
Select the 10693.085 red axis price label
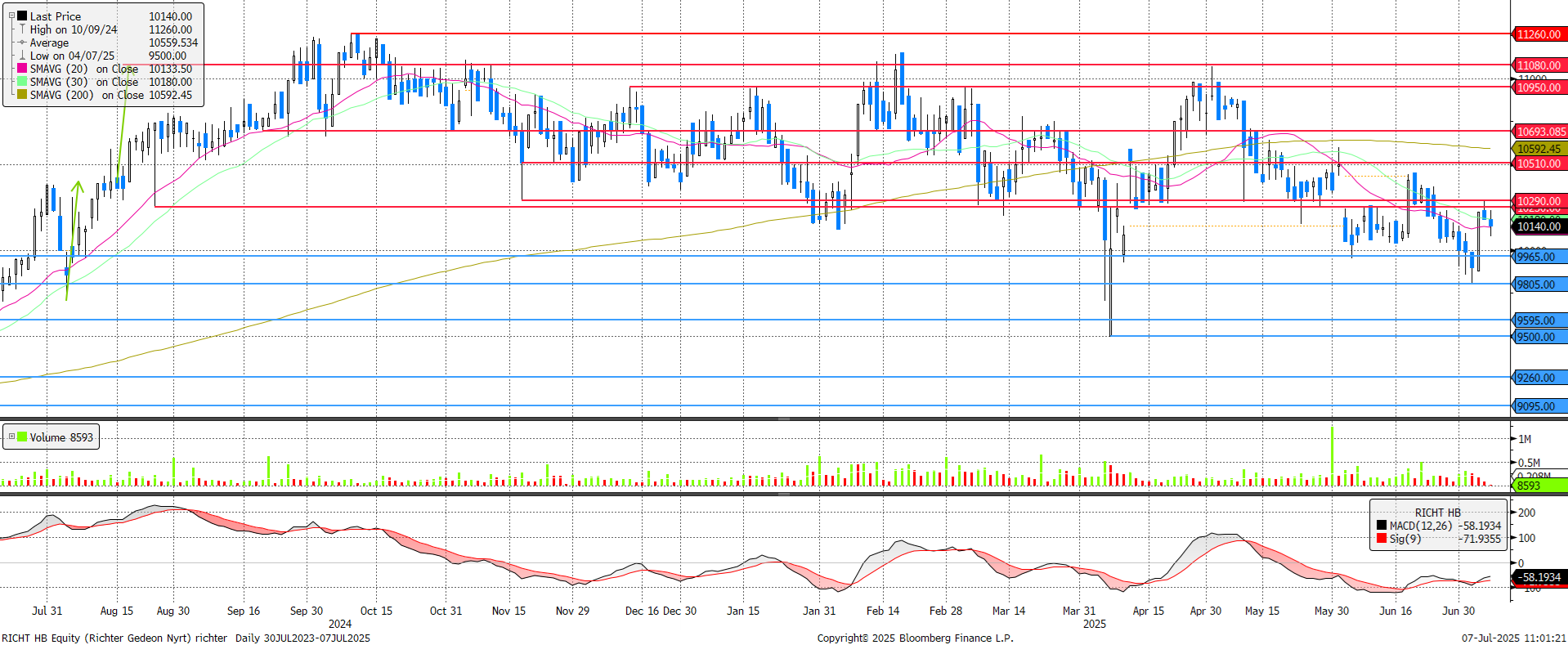[x=1541, y=132]
